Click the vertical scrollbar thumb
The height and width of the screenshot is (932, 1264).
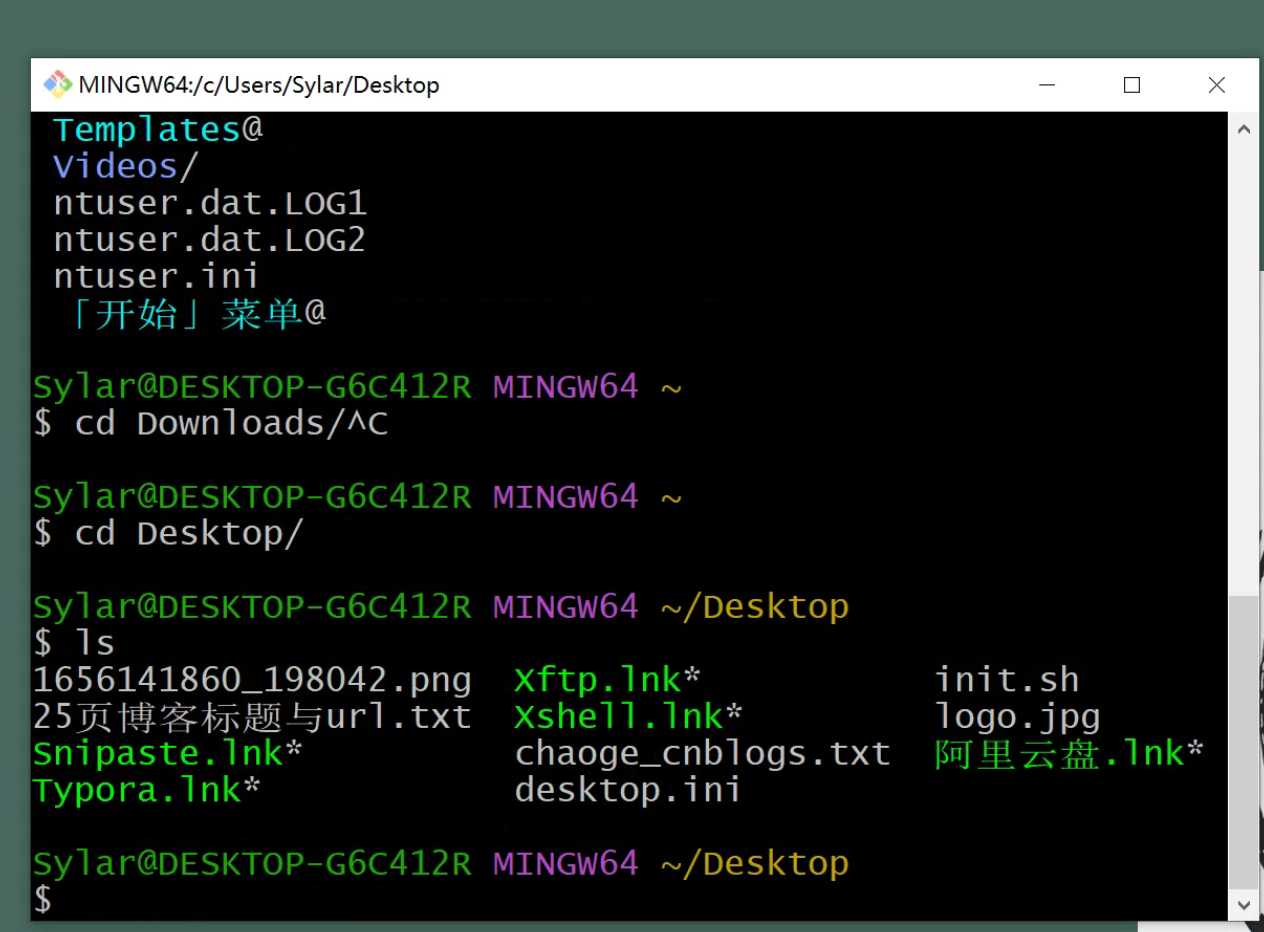[1244, 740]
